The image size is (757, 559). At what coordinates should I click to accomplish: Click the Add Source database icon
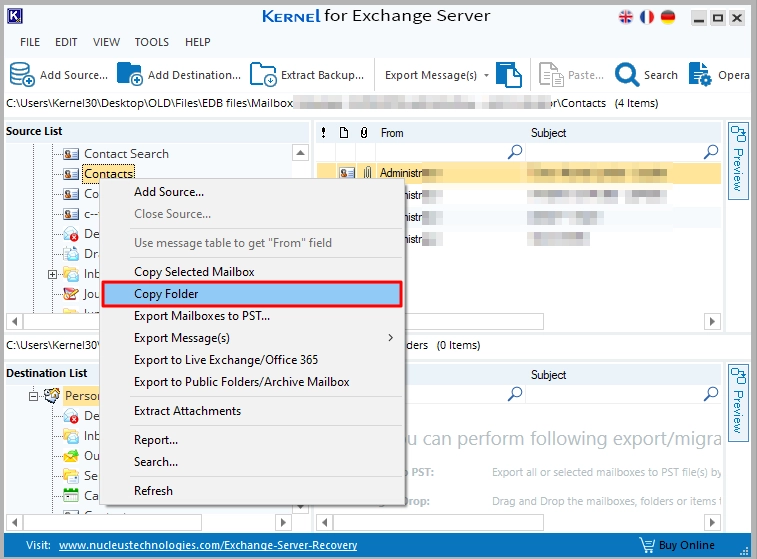(22, 74)
